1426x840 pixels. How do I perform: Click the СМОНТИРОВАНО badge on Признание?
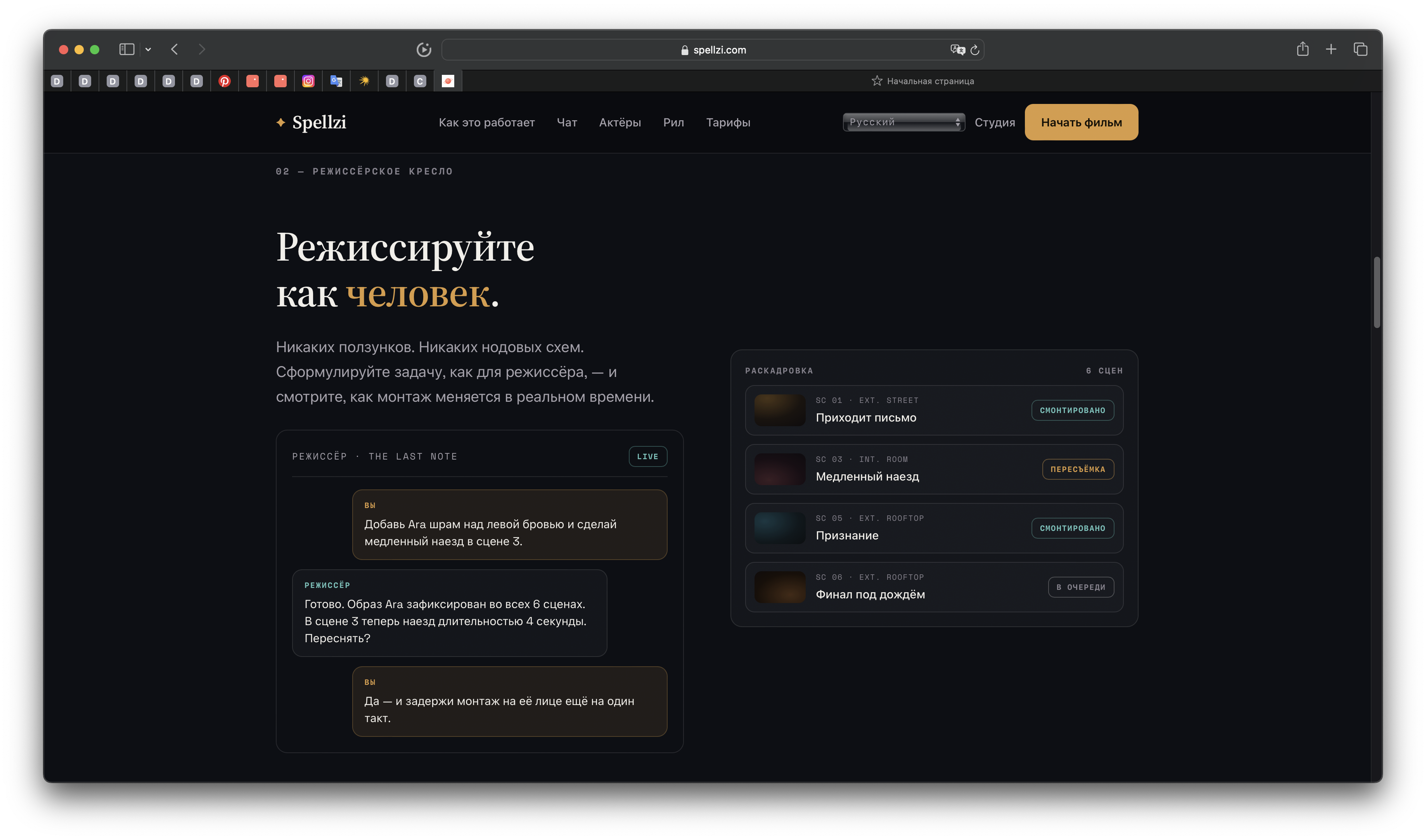1072,528
